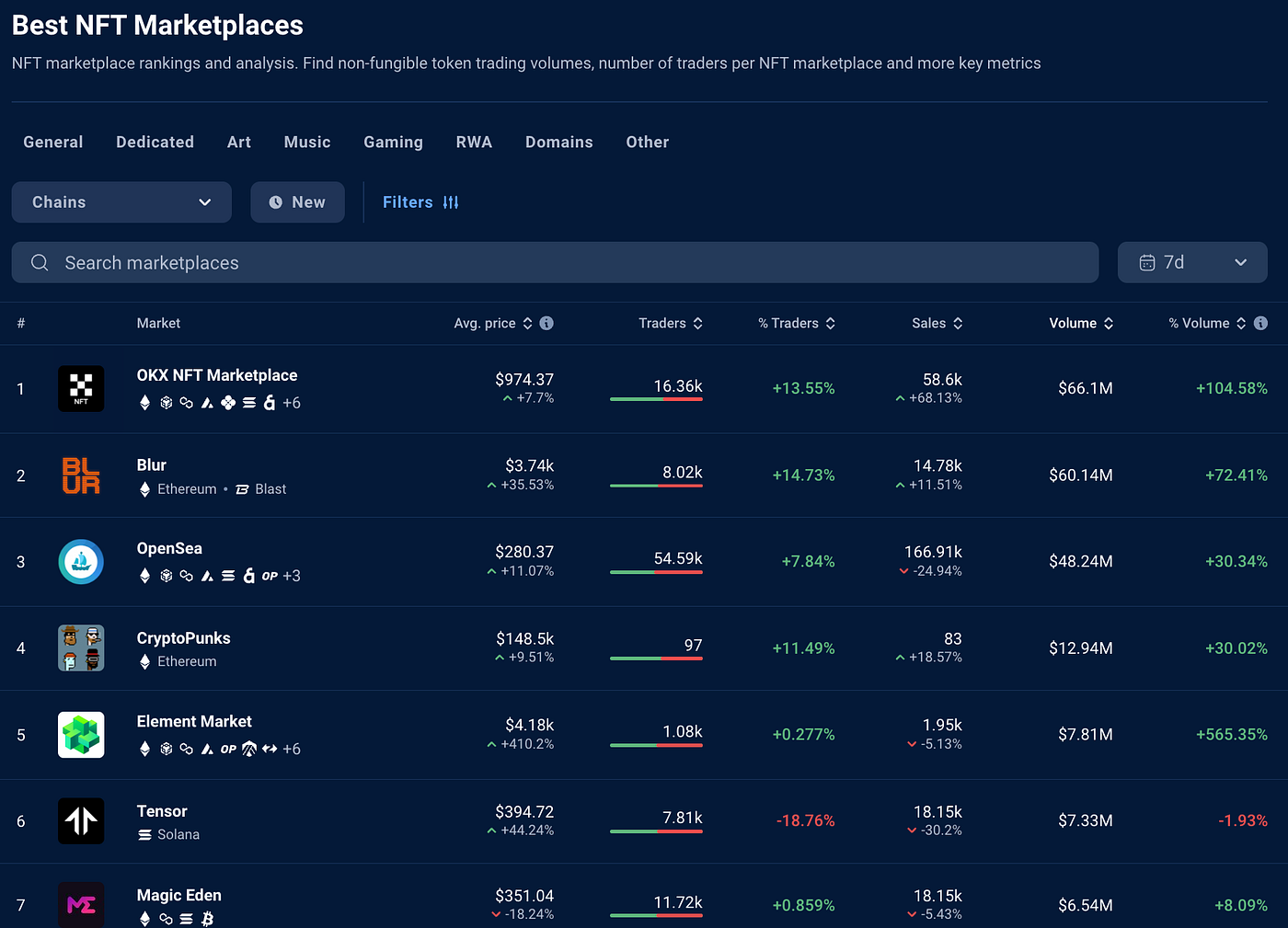This screenshot has width=1288, height=928.
Task: Click the info icon next to Avg. price
Action: click(546, 323)
